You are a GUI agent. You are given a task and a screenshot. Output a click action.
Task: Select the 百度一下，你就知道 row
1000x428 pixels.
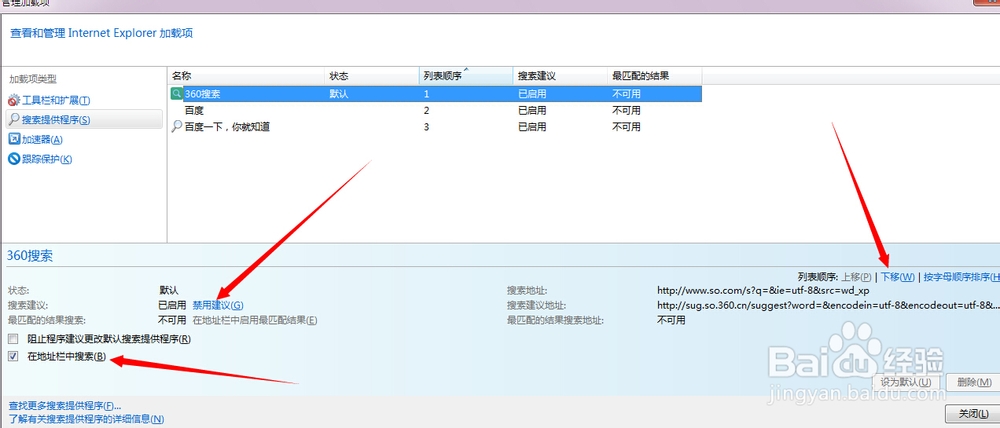(435, 127)
